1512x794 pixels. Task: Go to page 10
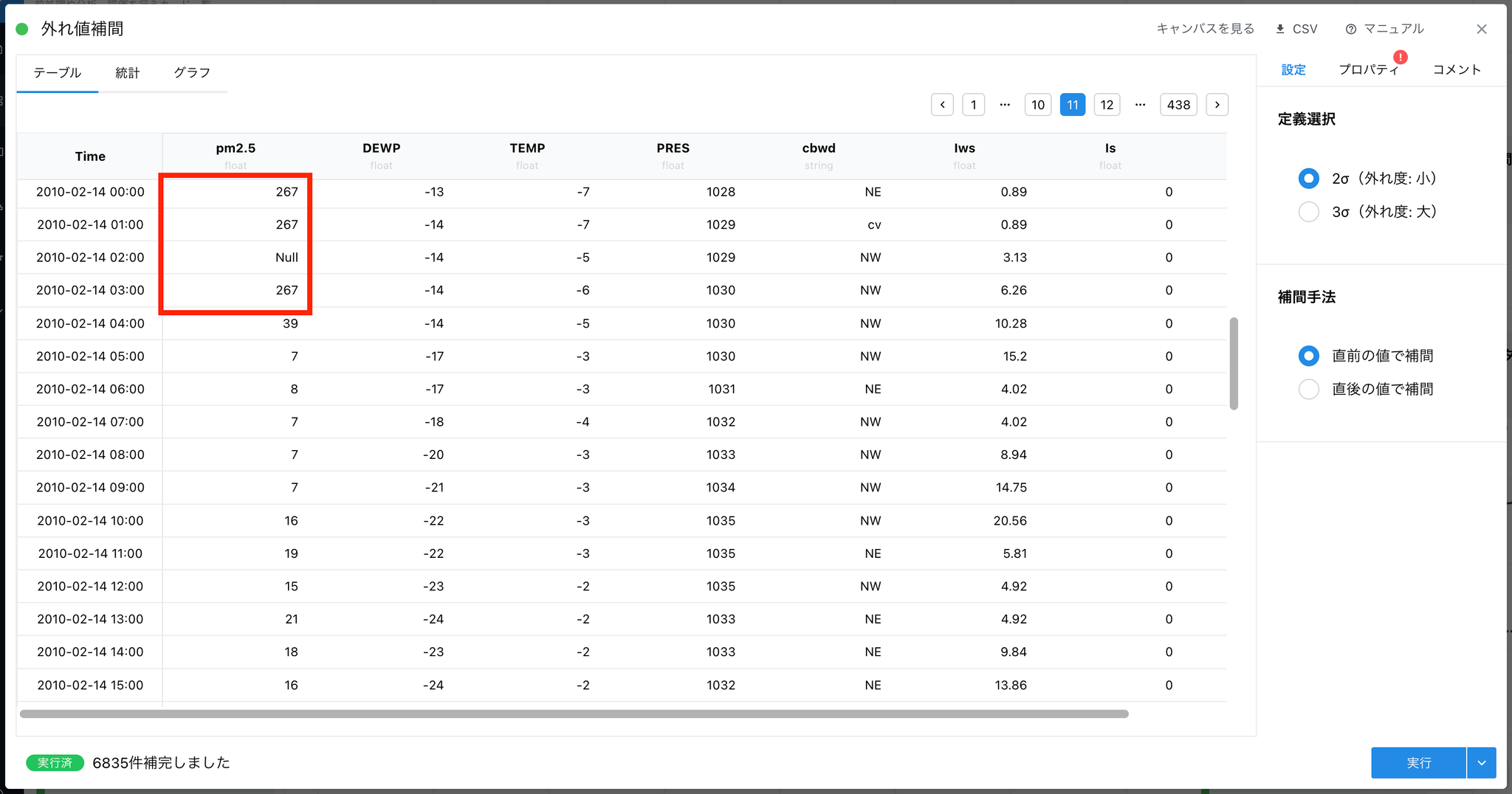tap(1038, 105)
